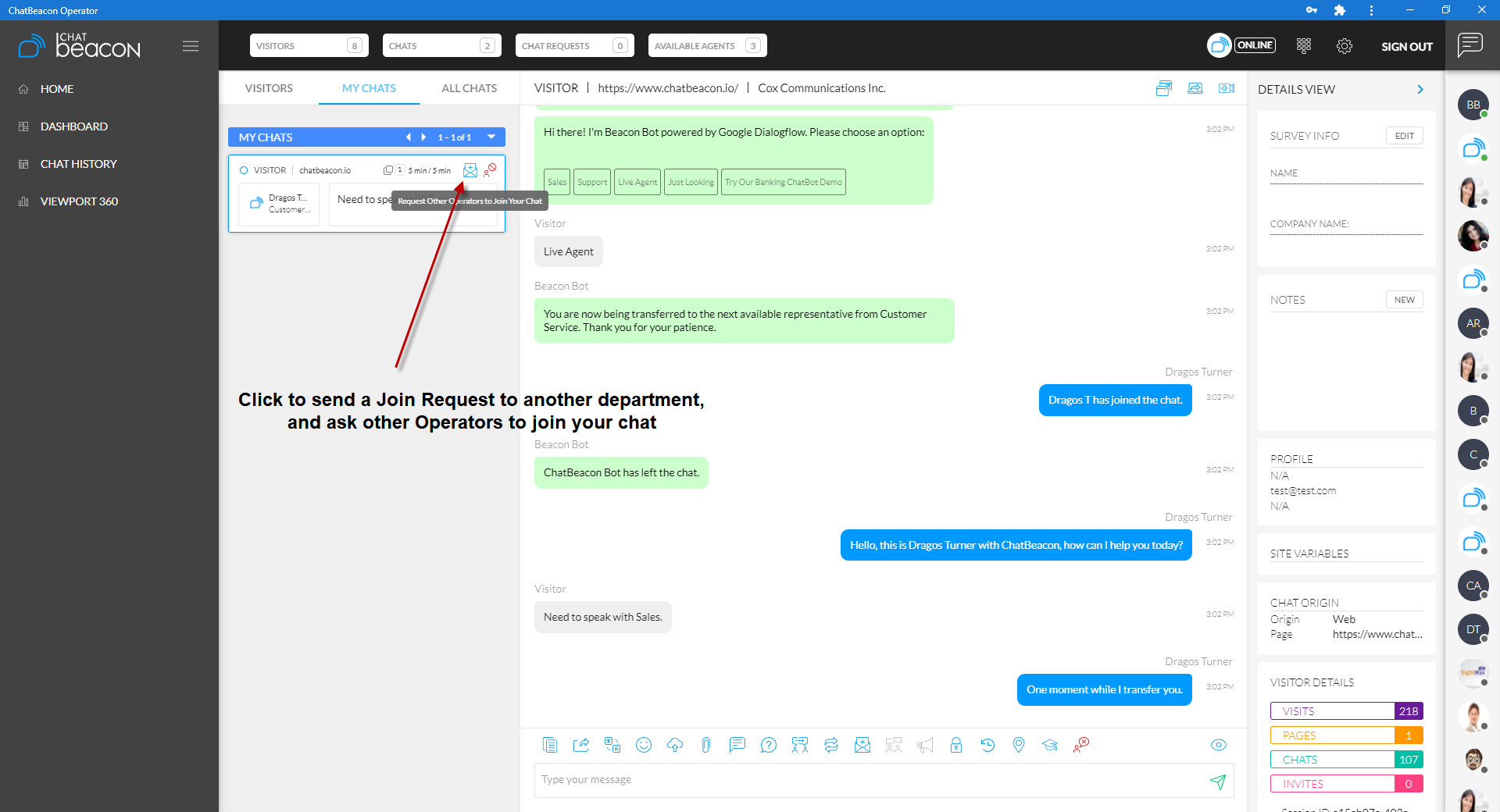The image size is (1500, 812).
Task: Open settings gear in top bar
Action: coord(1345,46)
